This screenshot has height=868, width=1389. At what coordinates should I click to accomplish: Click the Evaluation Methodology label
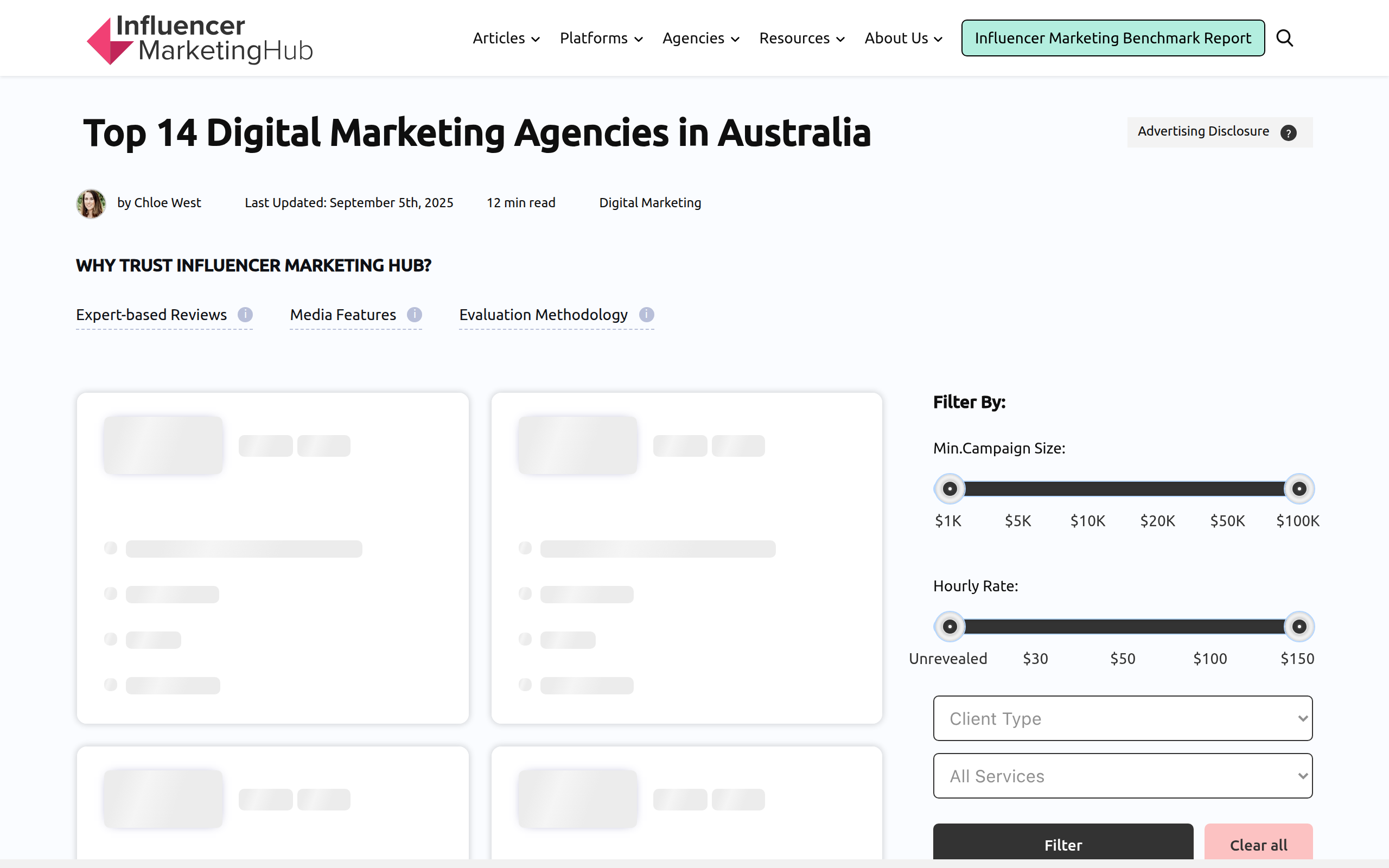[543, 315]
